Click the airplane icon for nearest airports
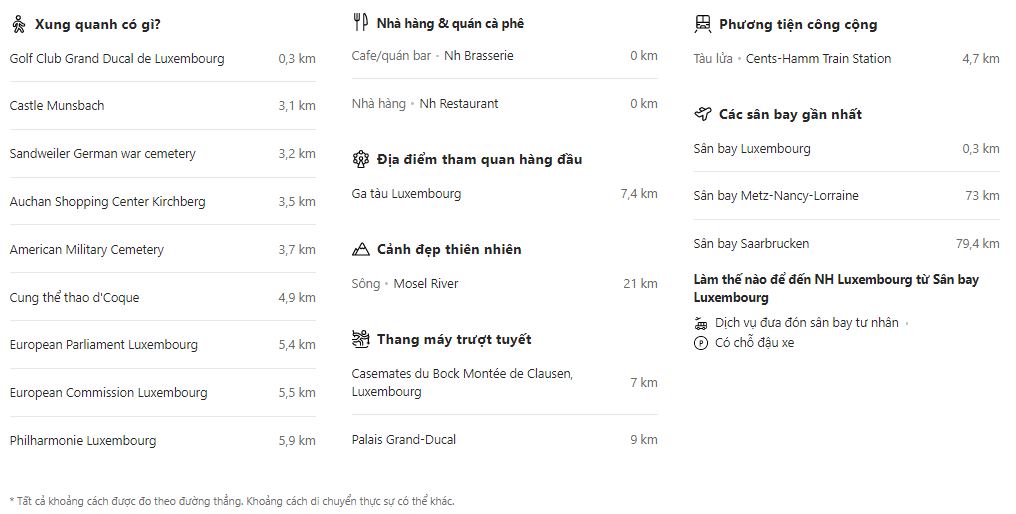This screenshot has width=1016, height=514. click(x=703, y=114)
